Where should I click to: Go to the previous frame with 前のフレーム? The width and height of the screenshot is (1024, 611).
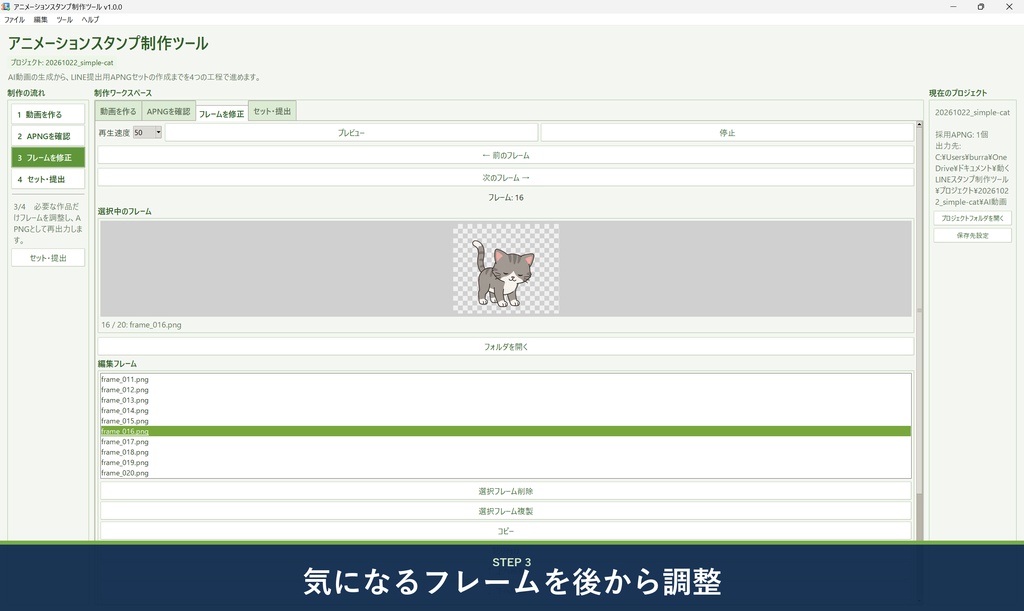pyautogui.click(x=505, y=155)
